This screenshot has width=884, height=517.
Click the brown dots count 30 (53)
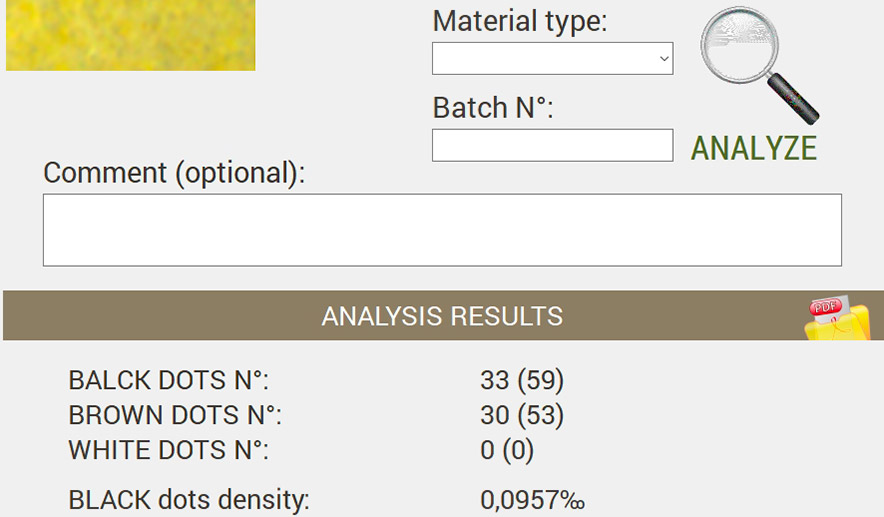coord(522,415)
